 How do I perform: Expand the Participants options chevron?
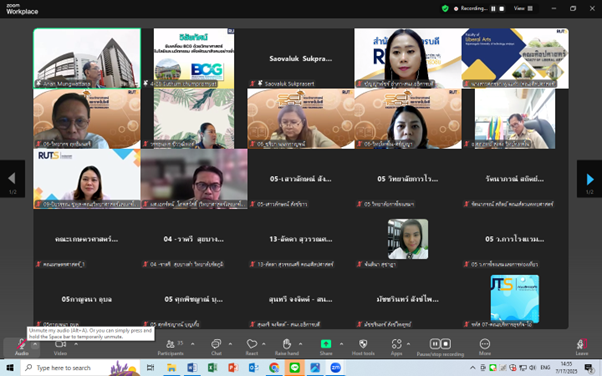192,344
